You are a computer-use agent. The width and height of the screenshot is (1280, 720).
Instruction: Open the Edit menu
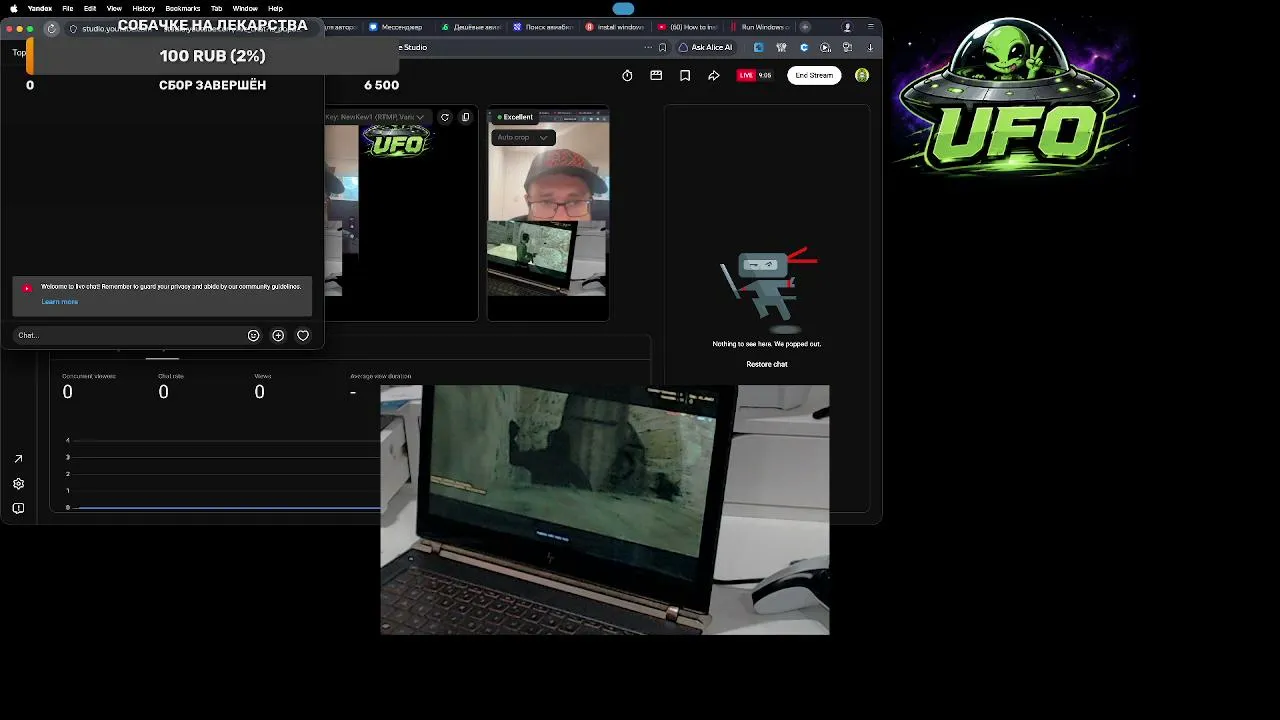90,8
